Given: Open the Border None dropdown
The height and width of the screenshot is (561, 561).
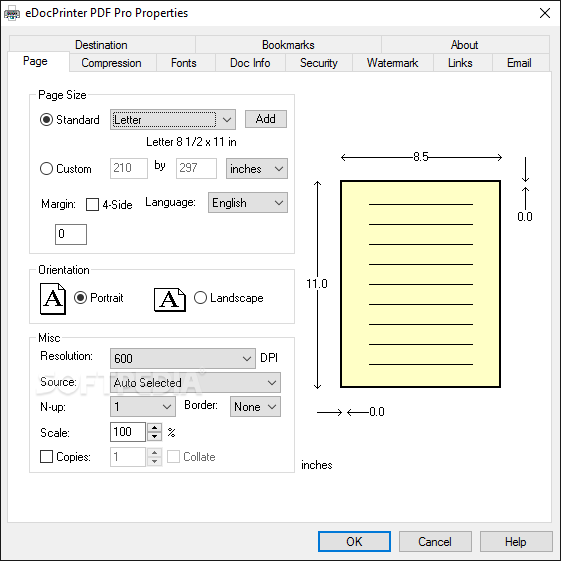Looking at the screenshot, I should pos(255,406).
